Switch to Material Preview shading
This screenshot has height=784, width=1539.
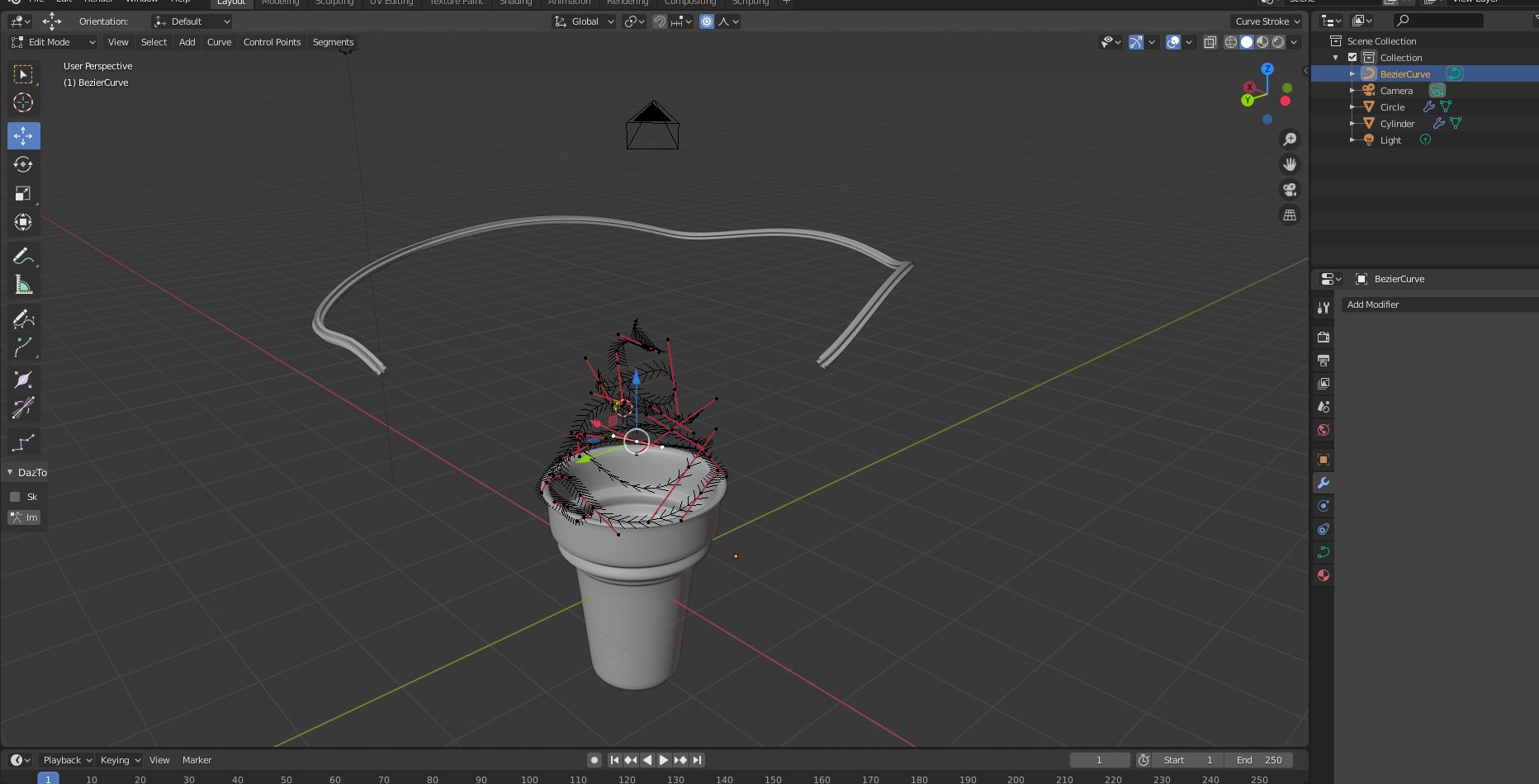(1262, 42)
